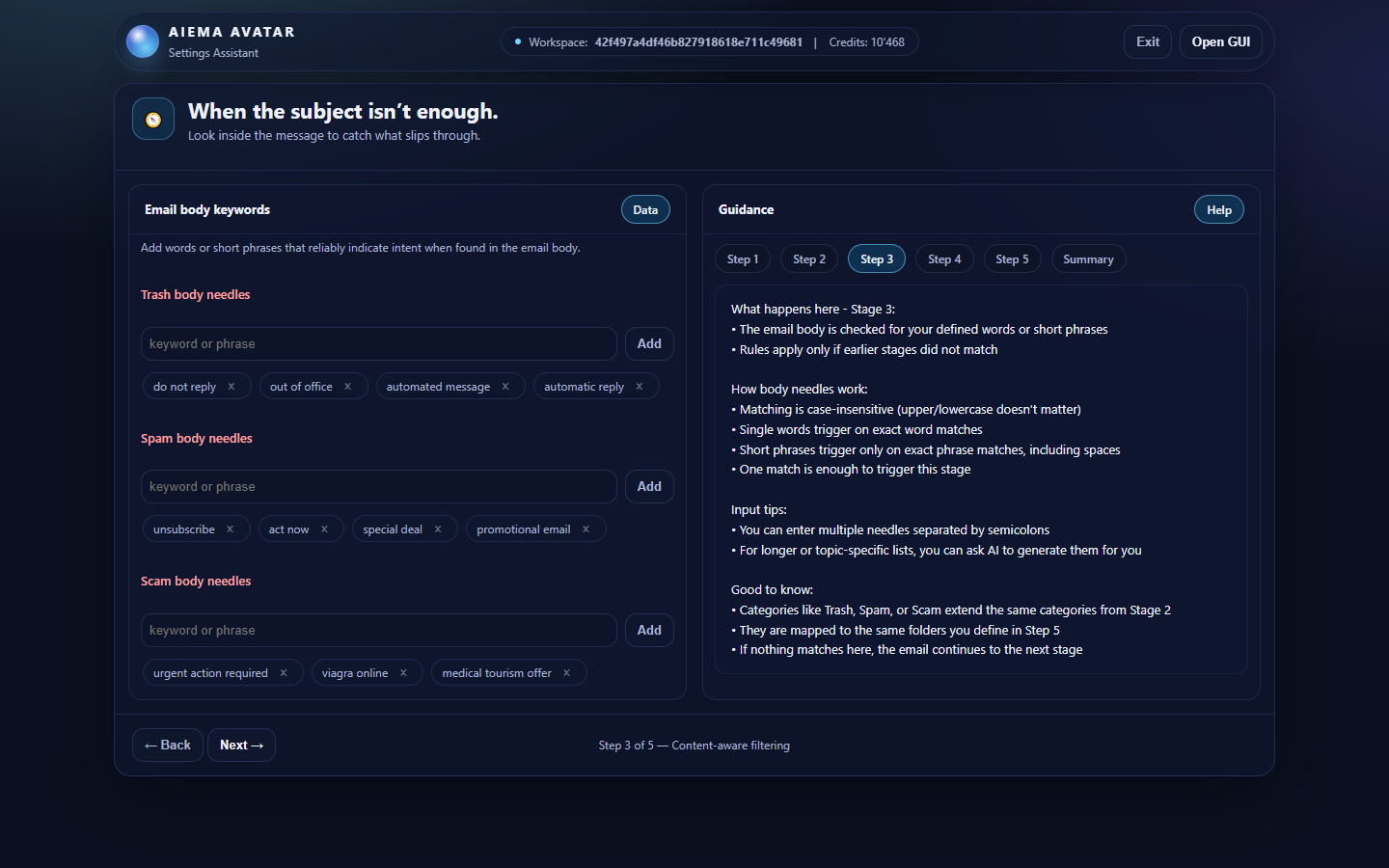Select the Step 1 guidance tab
This screenshot has width=1389, height=868.
(743, 259)
